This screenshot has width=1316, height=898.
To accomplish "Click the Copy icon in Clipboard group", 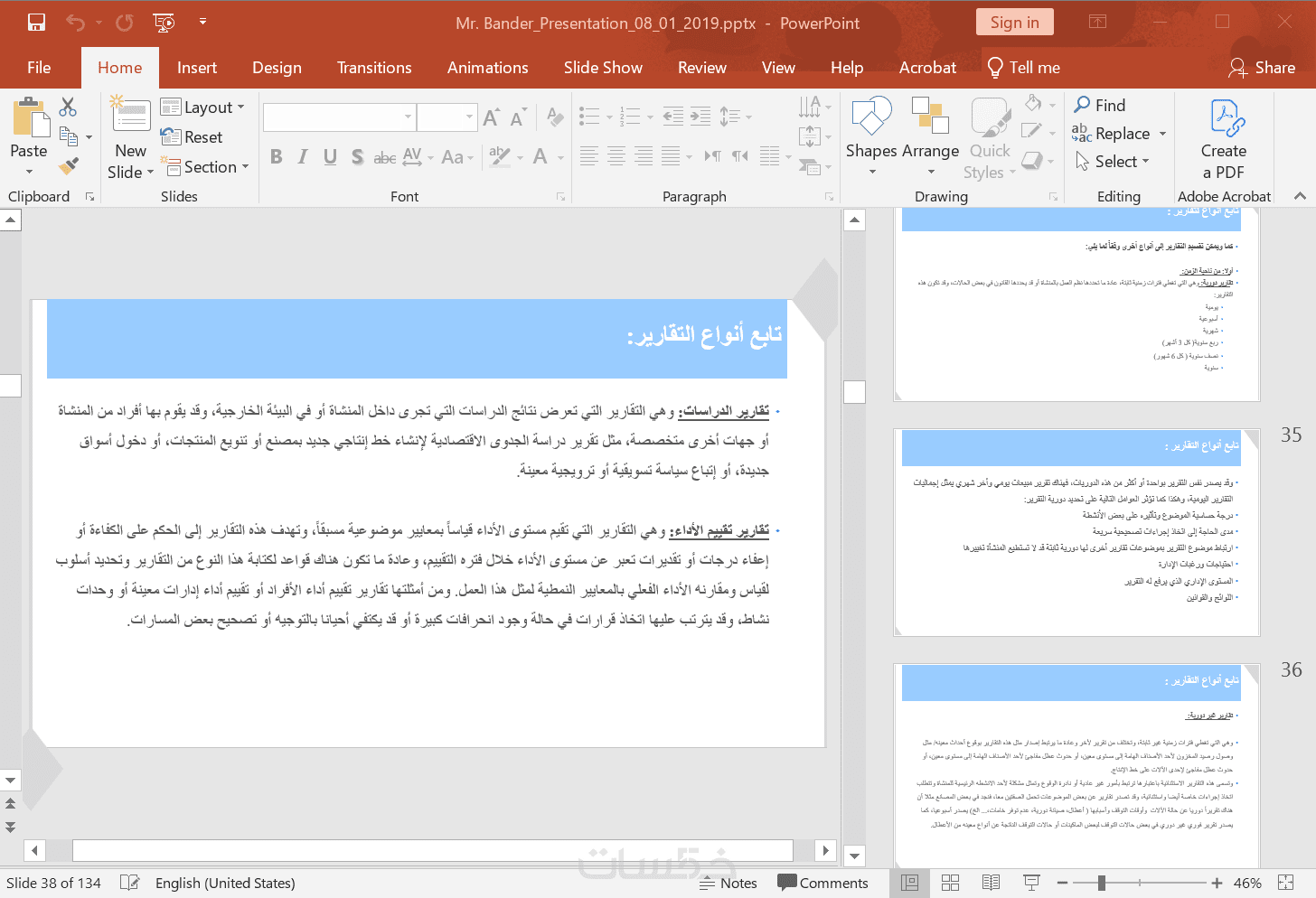I will (68, 136).
